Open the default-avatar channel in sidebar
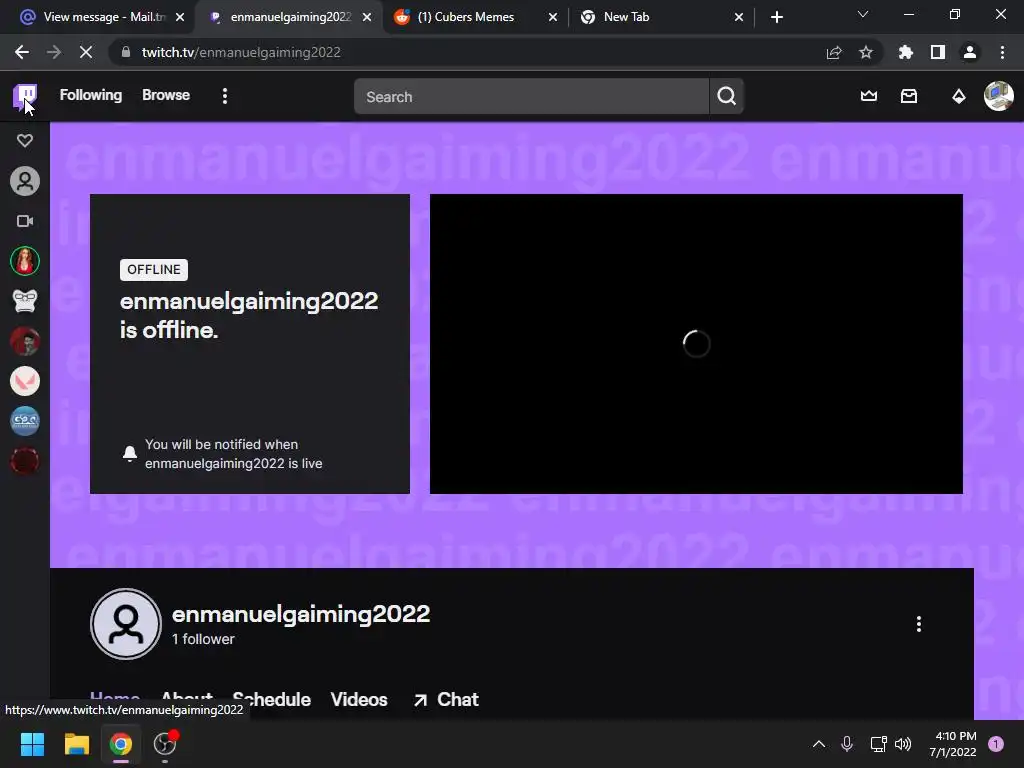The width and height of the screenshot is (1024, 768). click(25, 181)
